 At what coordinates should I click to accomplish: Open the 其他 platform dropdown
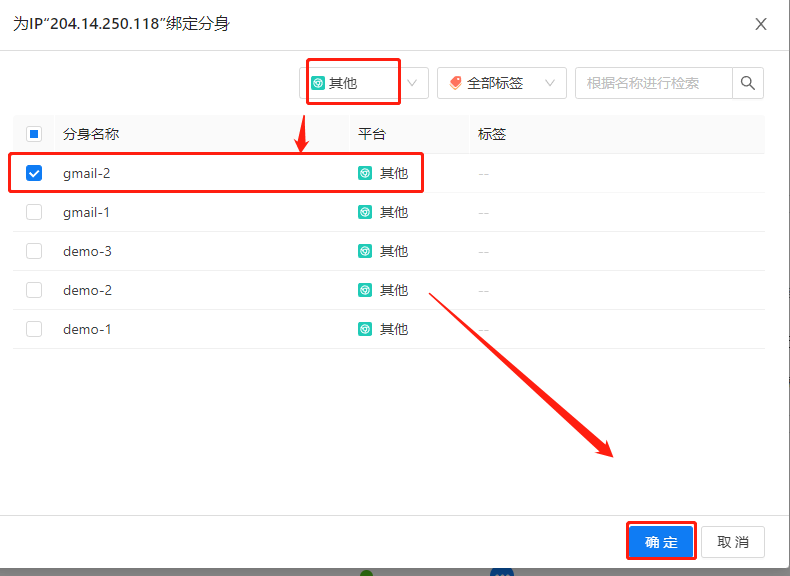coord(365,83)
